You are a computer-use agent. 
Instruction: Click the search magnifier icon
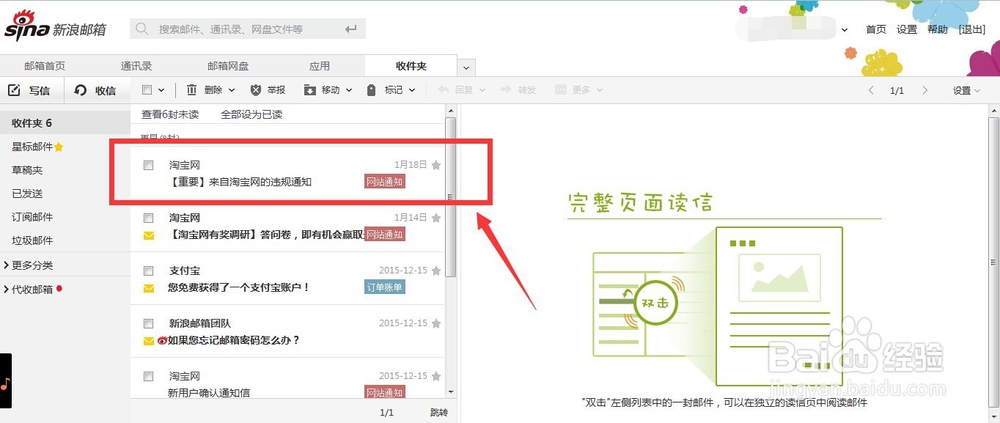pyautogui.click(x=142, y=29)
